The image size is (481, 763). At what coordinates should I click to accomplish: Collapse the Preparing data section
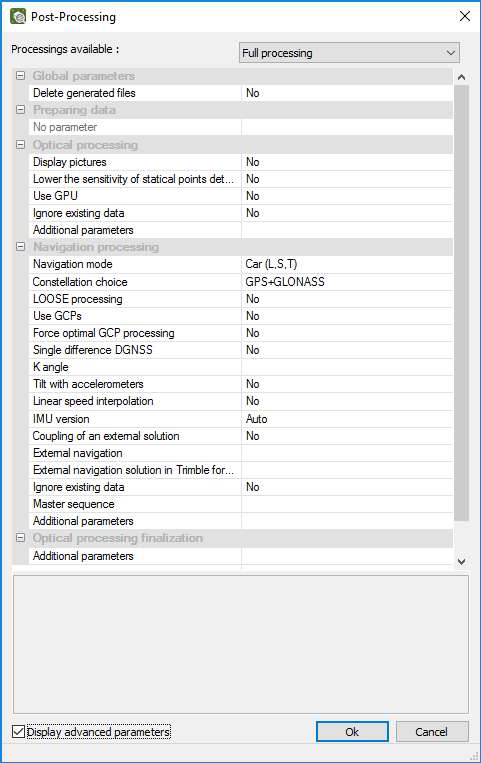20,109
